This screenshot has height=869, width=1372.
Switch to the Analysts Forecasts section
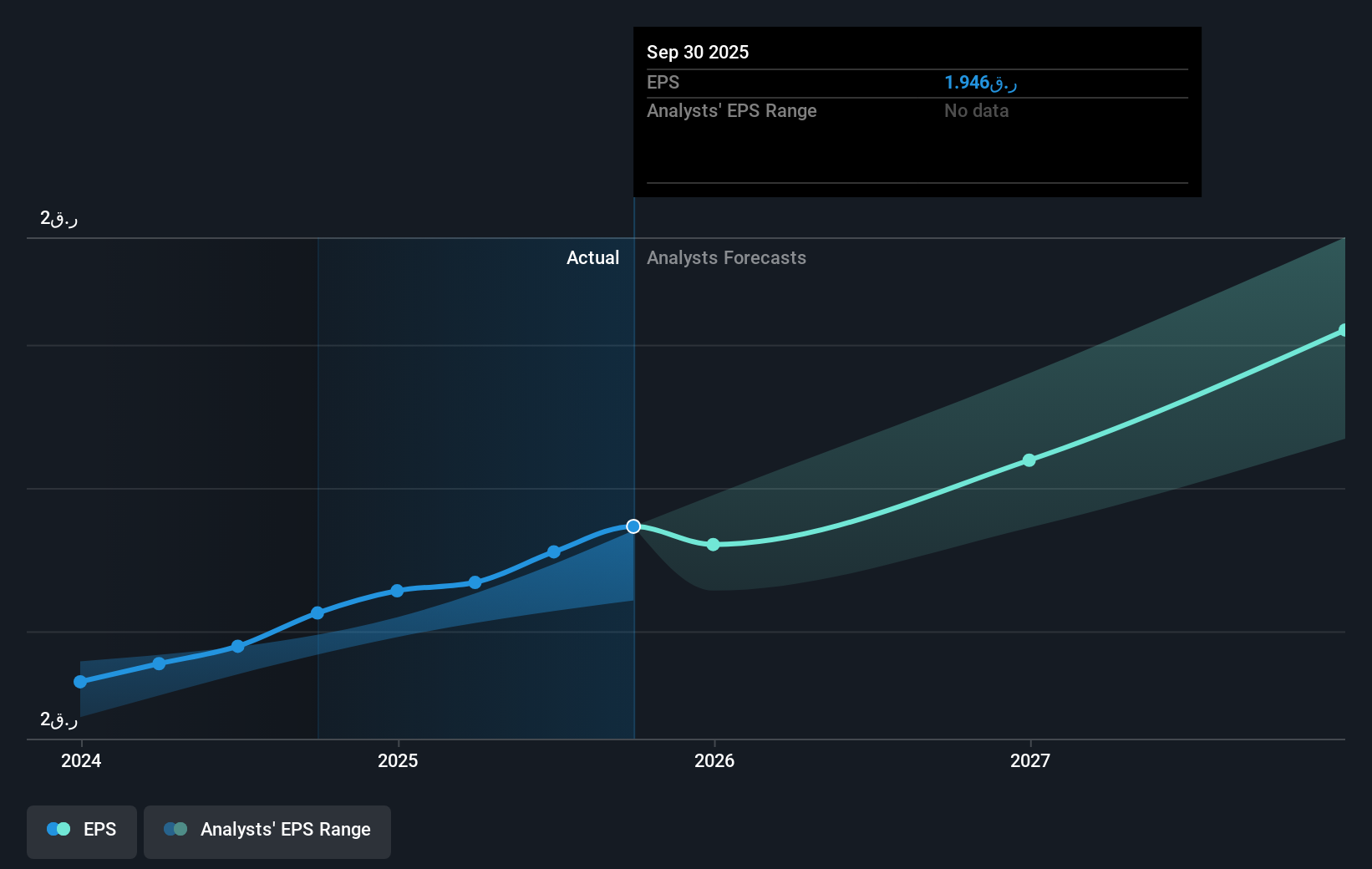[x=726, y=257]
